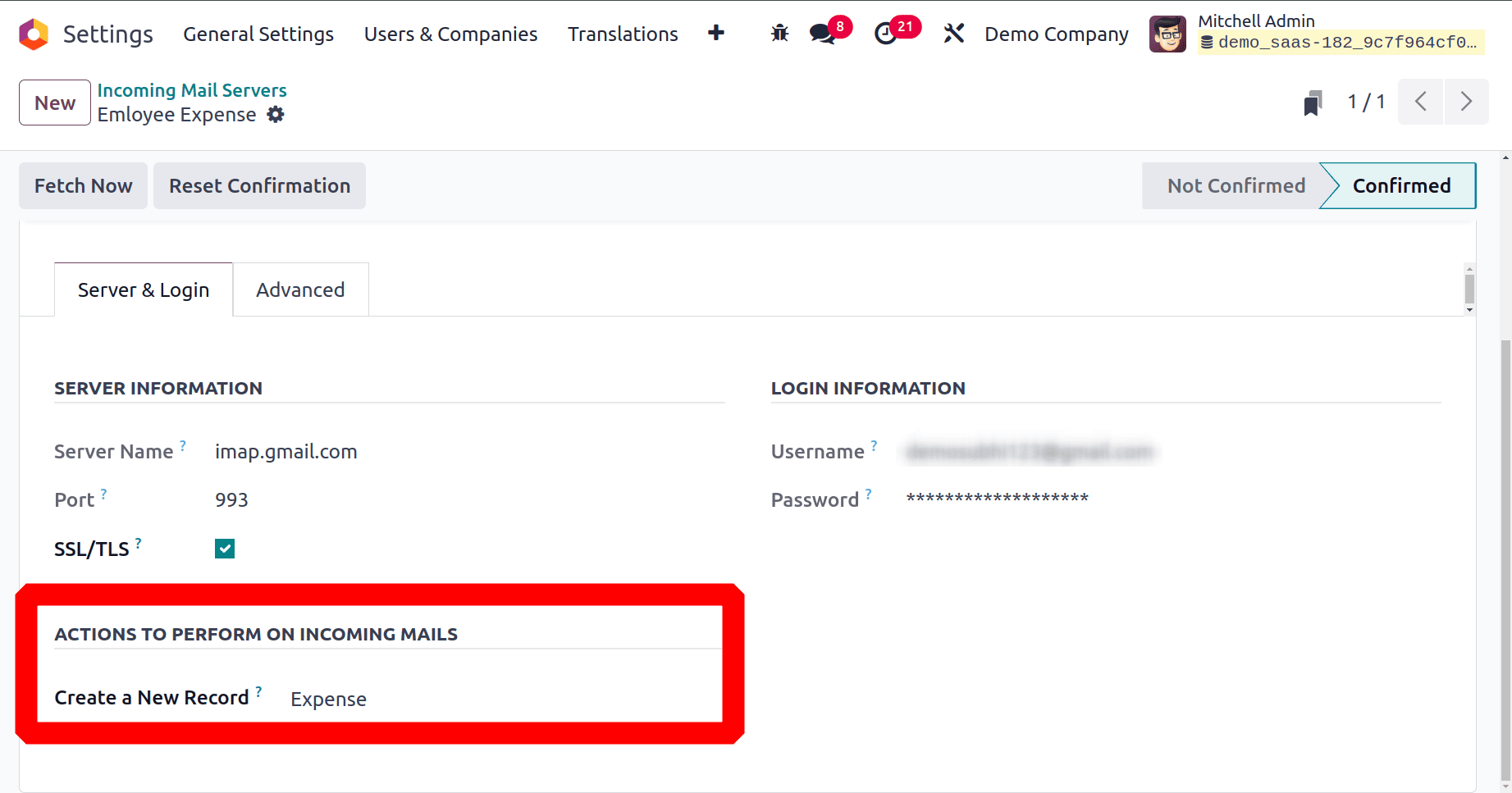The width and height of the screenshot is (1512, 793).
Task: Click the help mark next to Username
Action: click(x=874, y=445)
